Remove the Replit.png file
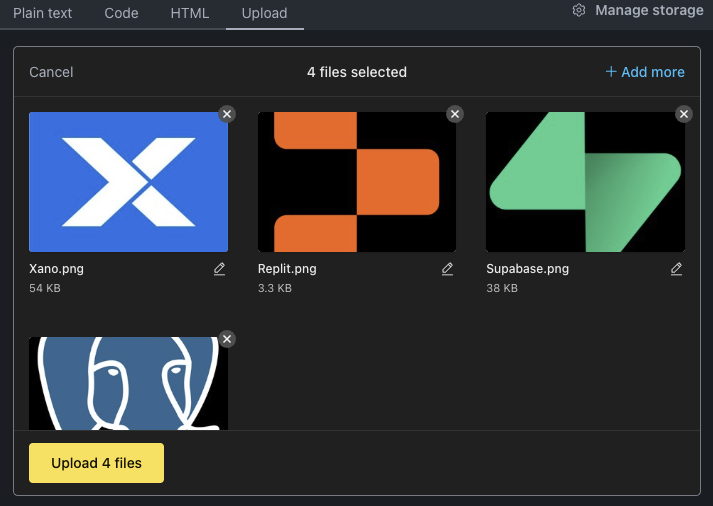 455,114
